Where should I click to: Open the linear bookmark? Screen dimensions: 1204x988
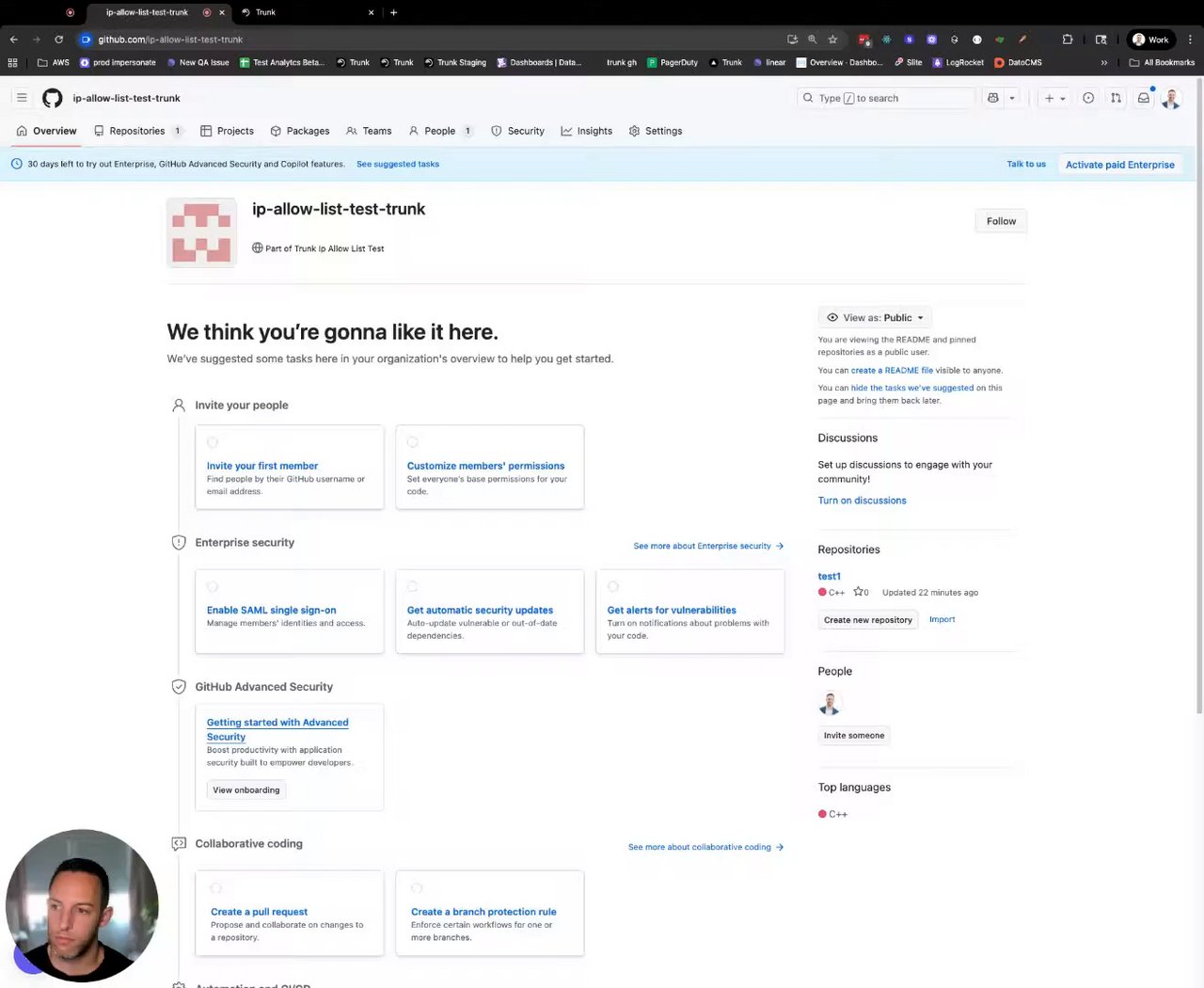tap(769, 63)
